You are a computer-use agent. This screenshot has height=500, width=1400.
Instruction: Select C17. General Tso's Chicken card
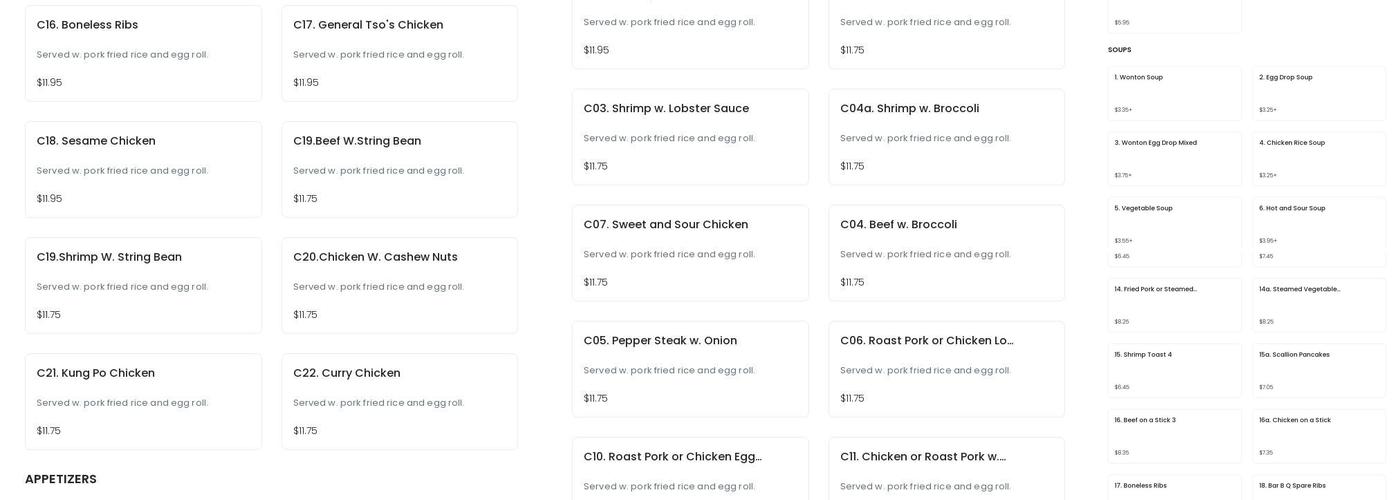click(399, 53)
